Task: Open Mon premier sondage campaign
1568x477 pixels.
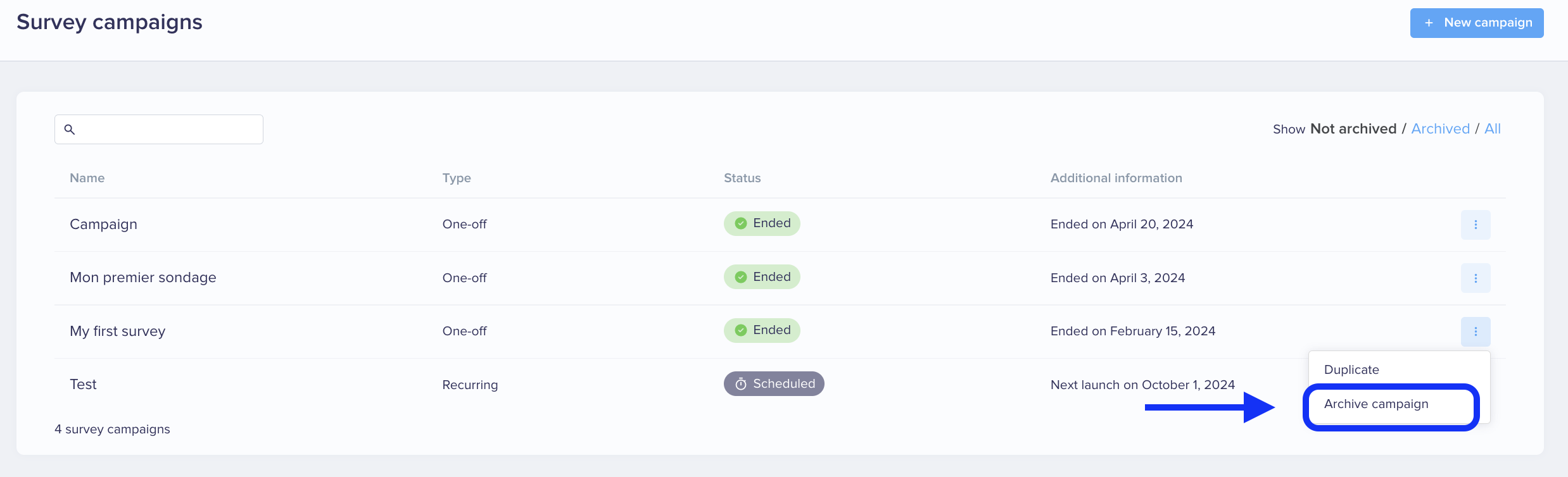Action: (142, 278)
